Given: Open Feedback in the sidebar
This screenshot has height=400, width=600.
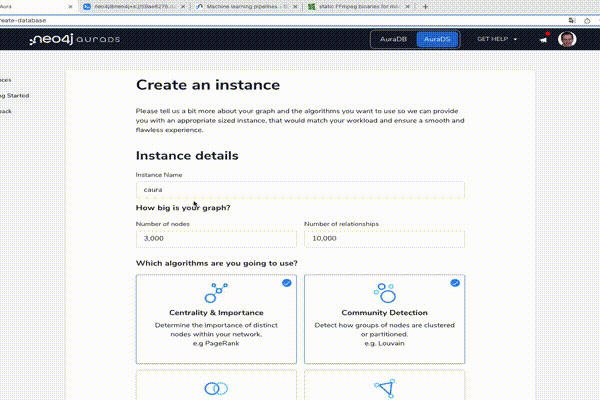Looking at the screenshot, I should point(6,111).
